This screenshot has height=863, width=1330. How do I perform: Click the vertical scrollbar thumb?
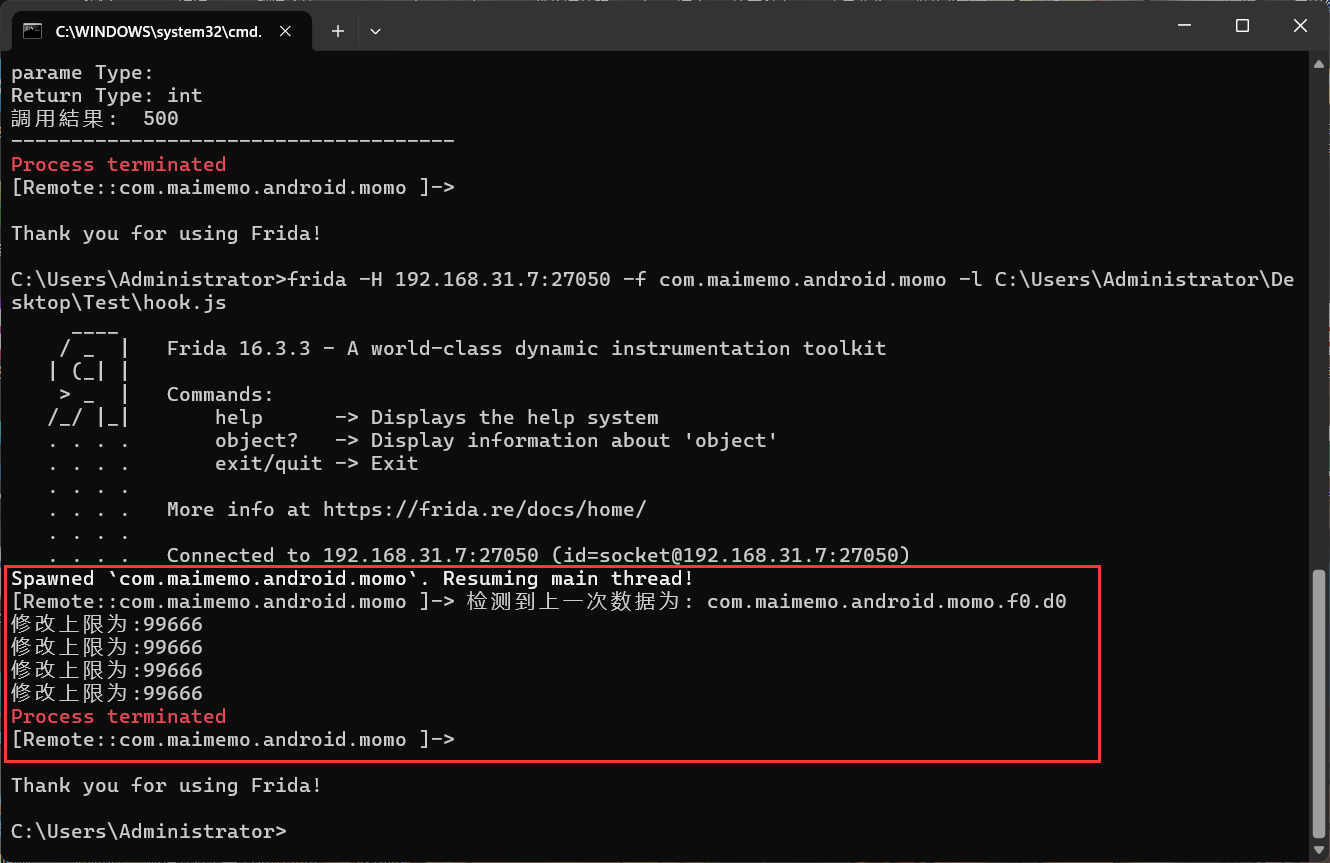pyautogui.click(x=1319, y=704)
